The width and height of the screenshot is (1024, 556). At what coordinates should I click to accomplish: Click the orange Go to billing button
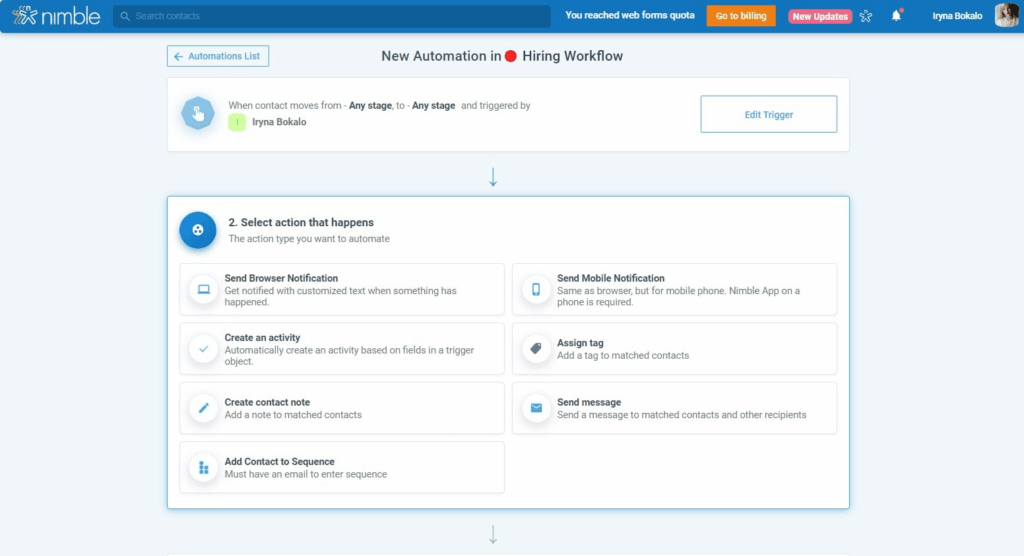(x=740, y=16)
